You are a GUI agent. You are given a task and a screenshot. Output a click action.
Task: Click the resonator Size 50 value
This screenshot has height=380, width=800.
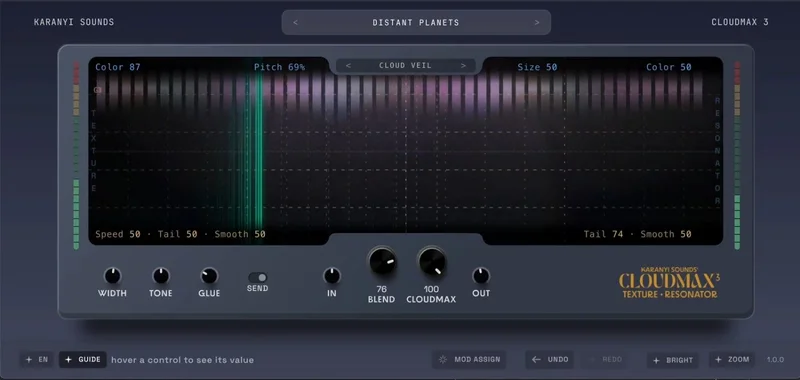(537, 67)
